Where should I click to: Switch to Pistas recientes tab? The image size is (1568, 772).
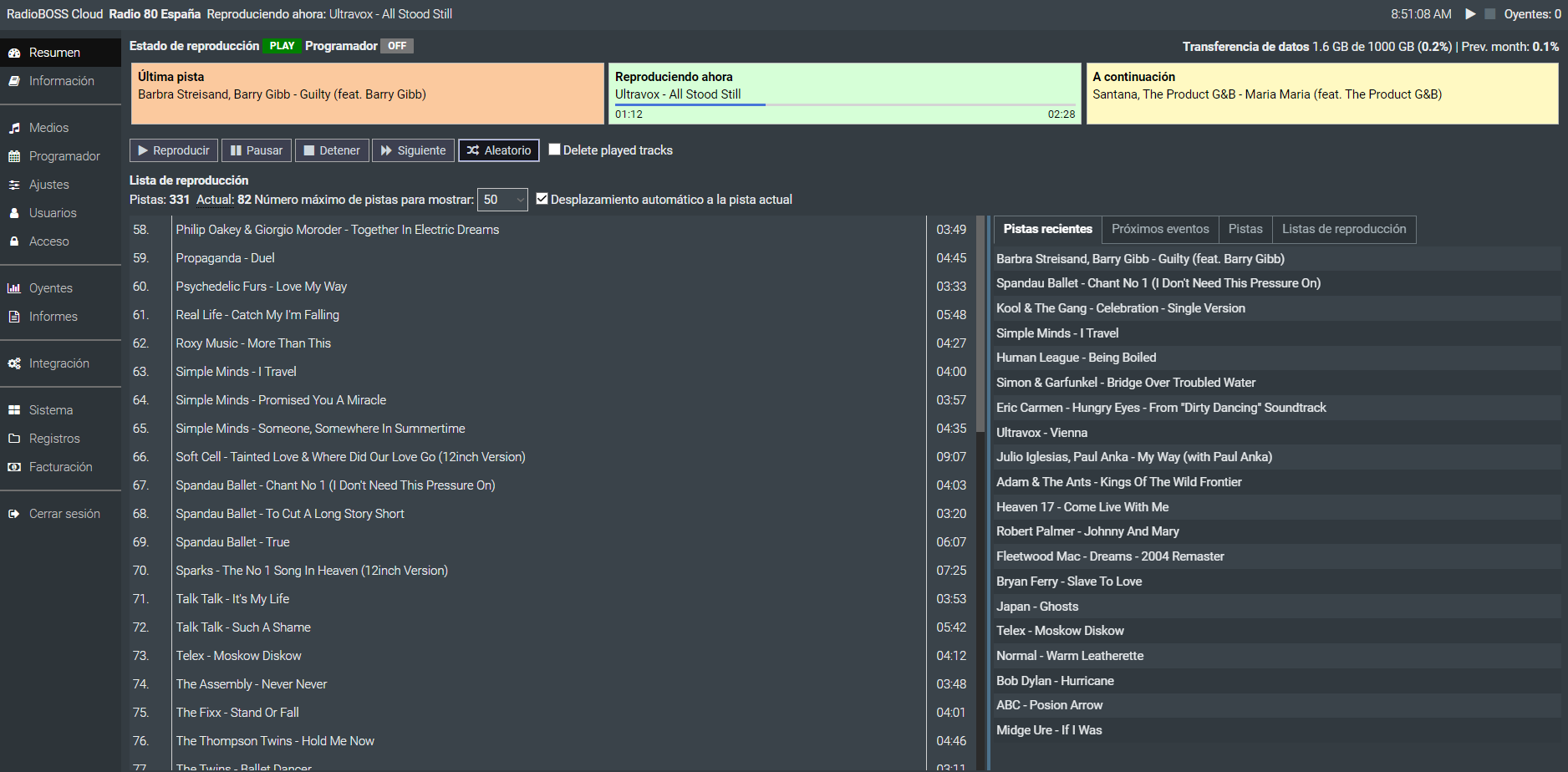pos(1047,229)
